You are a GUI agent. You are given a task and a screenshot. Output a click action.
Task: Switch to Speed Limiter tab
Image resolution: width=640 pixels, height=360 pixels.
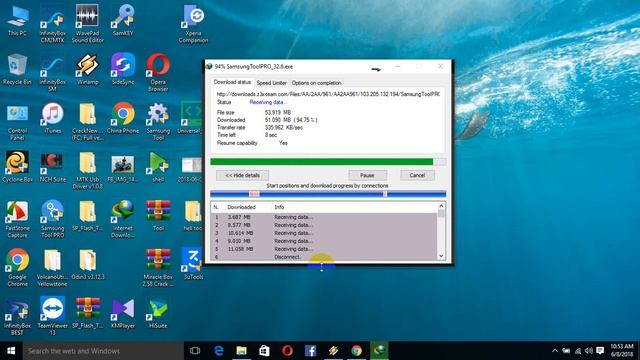coord(271,82)
